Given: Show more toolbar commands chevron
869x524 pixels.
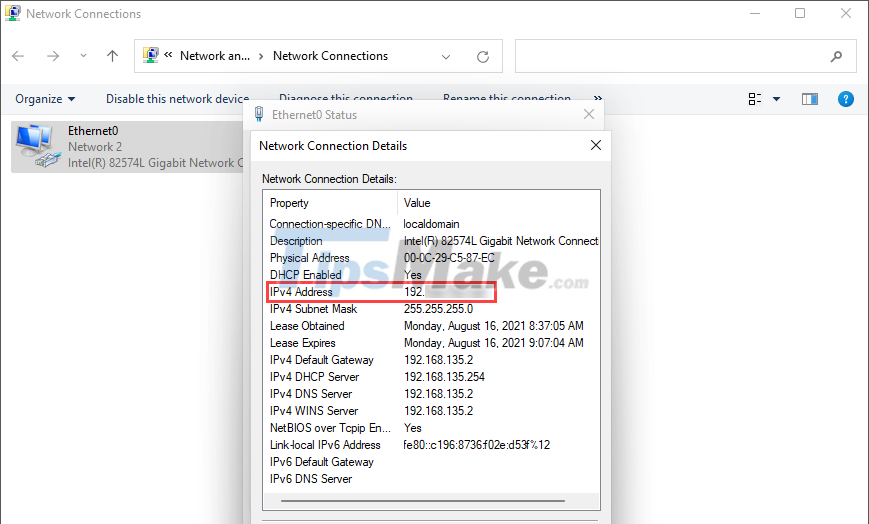Looking at the screenshot, I should tap(597, 98).
